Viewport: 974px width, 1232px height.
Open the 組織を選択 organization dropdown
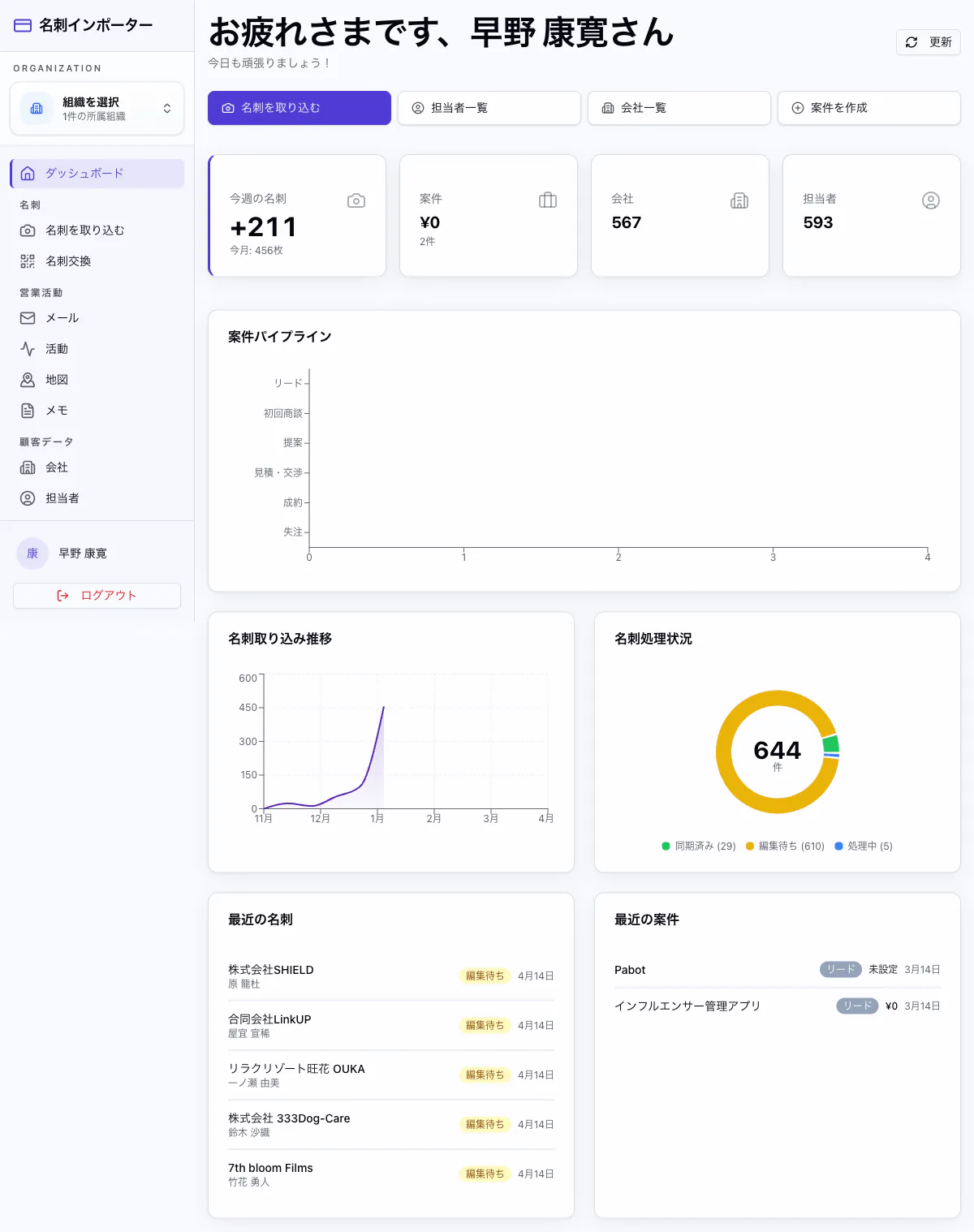coord(97,108)
